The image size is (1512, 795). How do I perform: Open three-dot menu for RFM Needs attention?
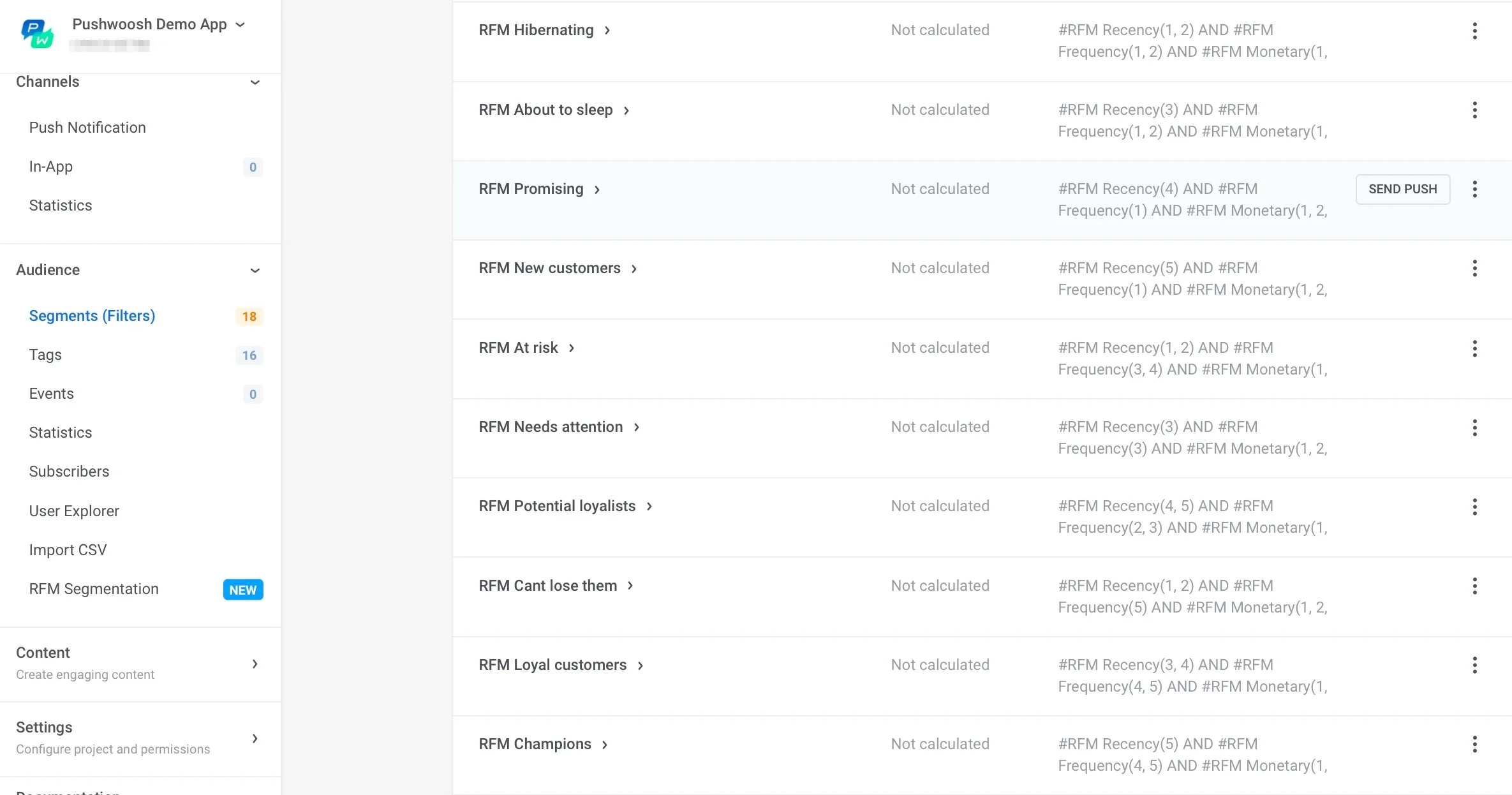point(1474,427)
